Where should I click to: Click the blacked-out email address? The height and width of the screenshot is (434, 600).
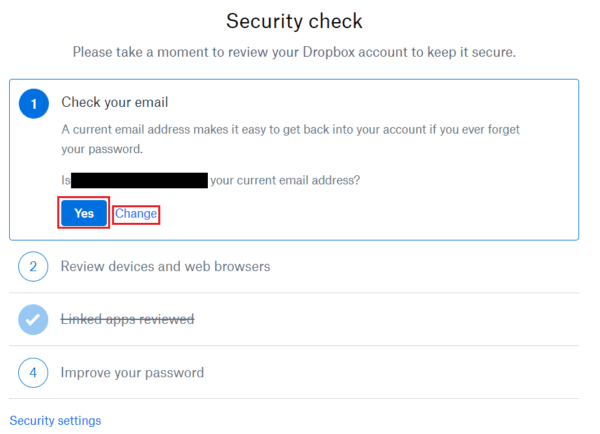click(139, 181)
